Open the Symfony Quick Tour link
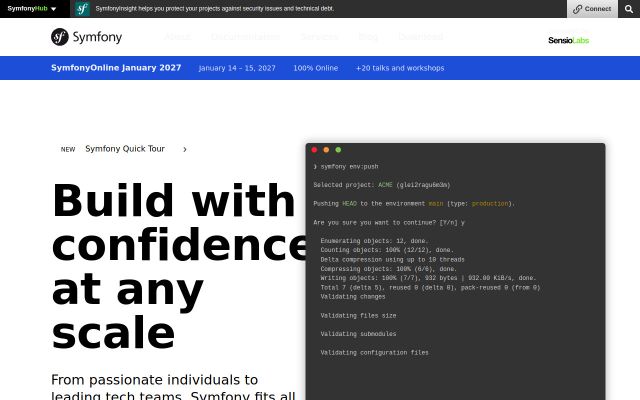The image size is (640, 400). click(125, 149)
